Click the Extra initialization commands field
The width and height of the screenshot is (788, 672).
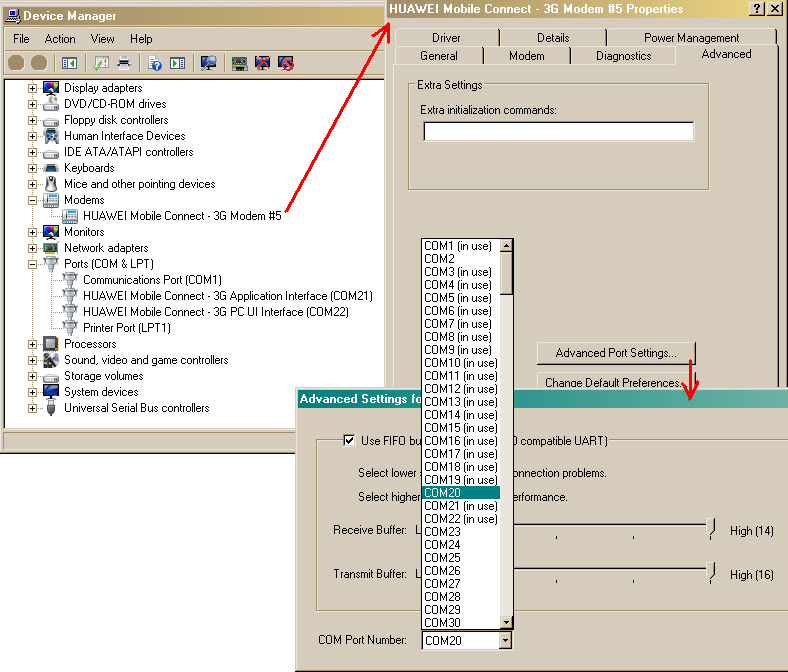point(558,132)
